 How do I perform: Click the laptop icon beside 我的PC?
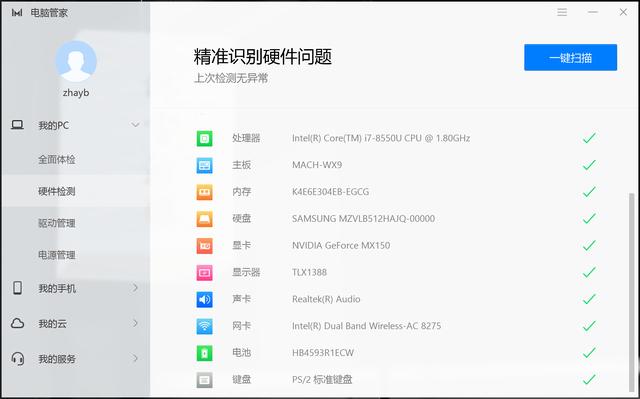[x=17, y=124]
